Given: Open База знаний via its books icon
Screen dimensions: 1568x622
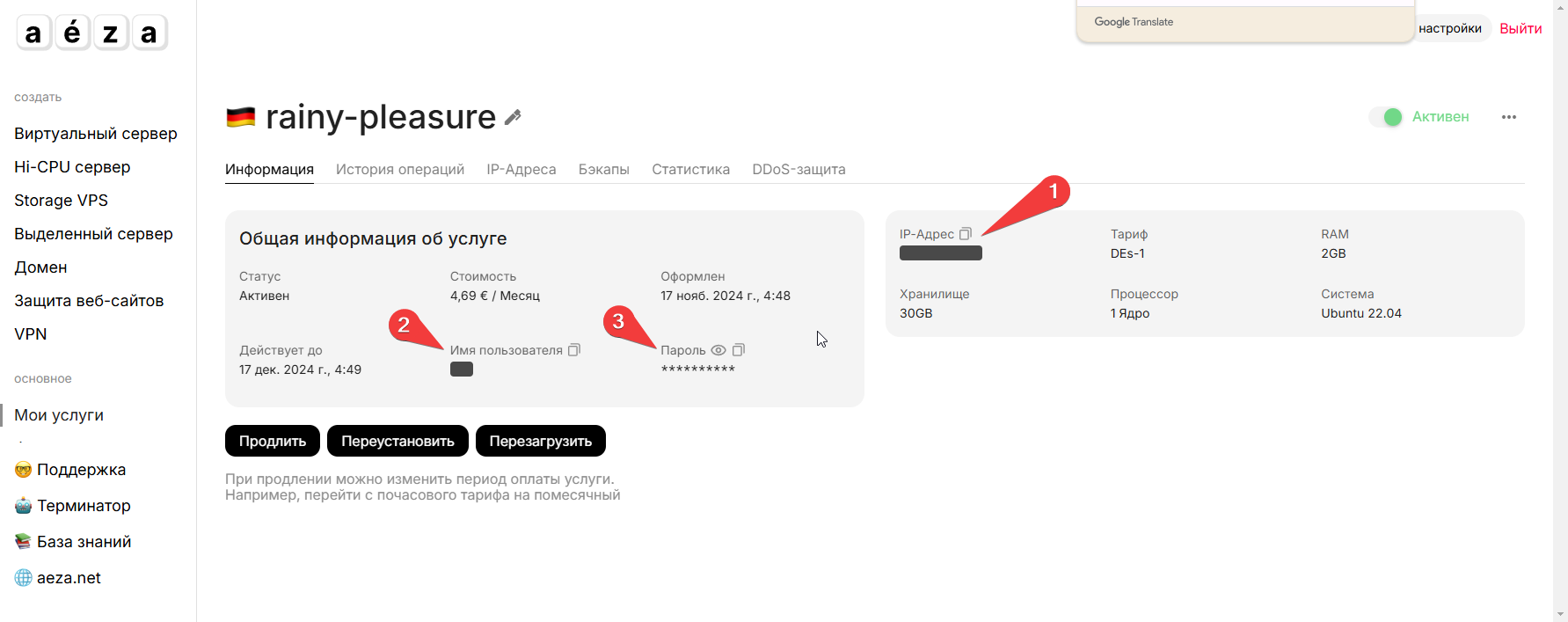Looking at the screenshot, I should (23, 542).
